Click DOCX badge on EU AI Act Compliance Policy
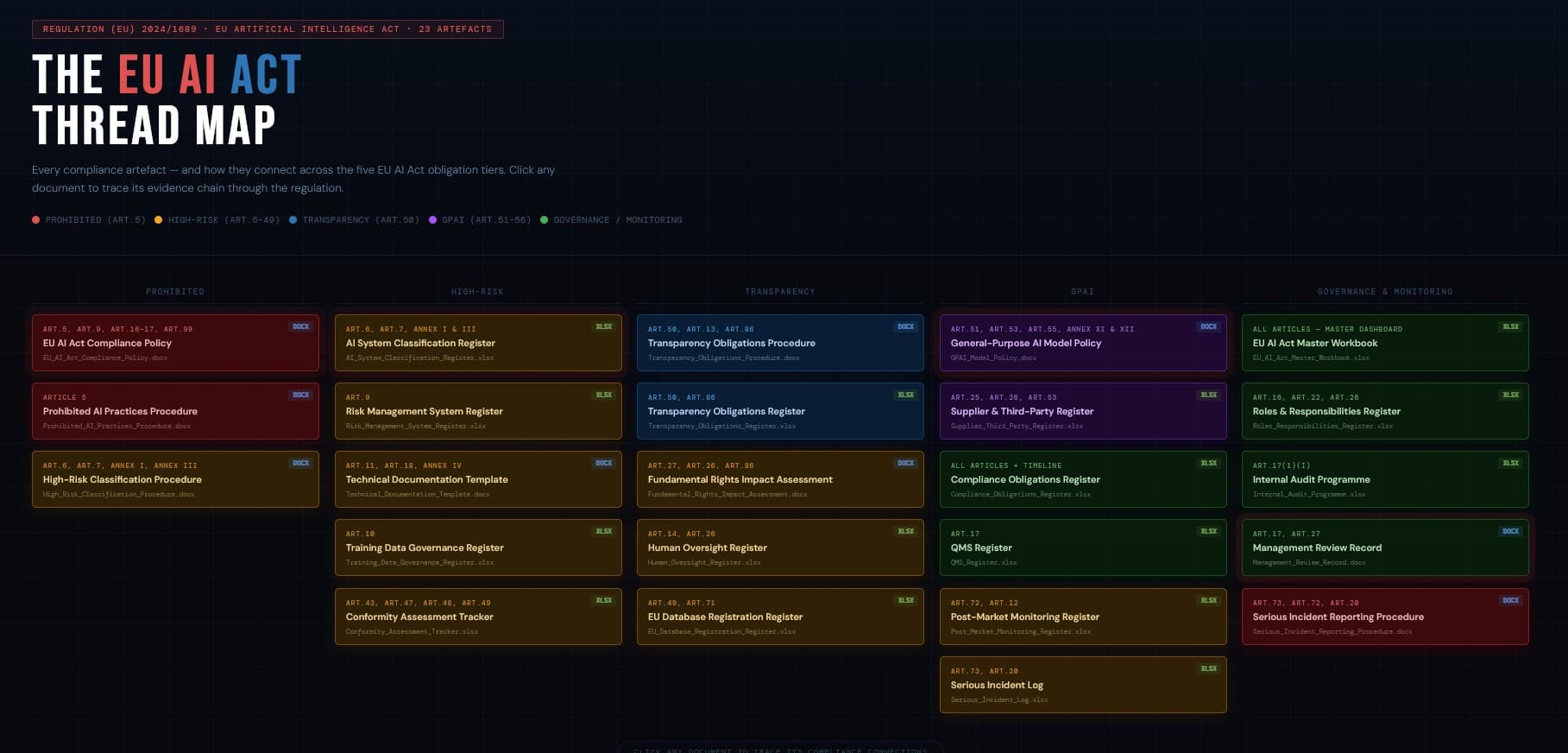This screenshot has width=1568, height=753. pos(301,326)
